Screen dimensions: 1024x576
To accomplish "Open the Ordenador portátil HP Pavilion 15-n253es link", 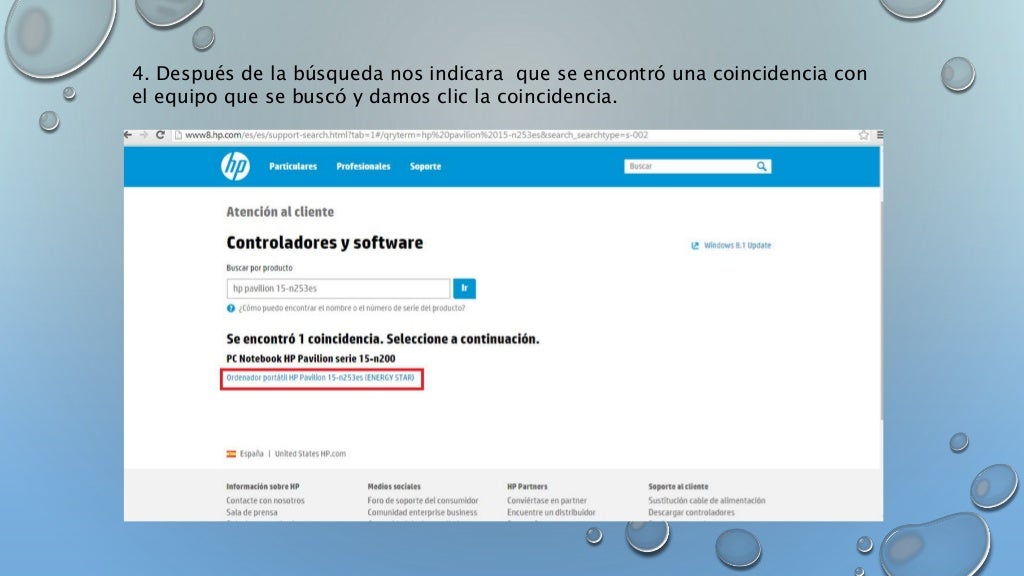I will click(320, 377).
